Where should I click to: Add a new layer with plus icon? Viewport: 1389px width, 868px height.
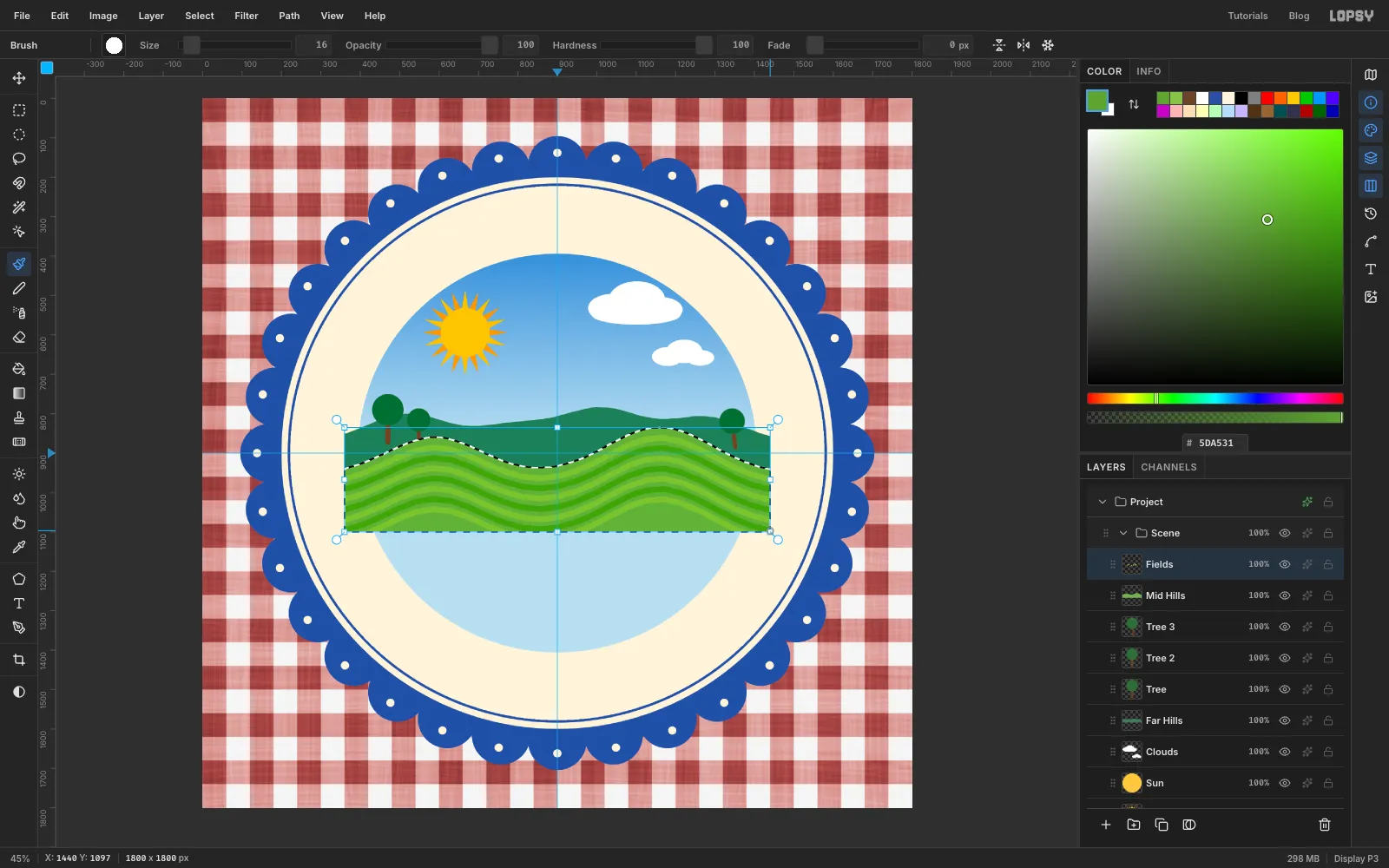1106,825
